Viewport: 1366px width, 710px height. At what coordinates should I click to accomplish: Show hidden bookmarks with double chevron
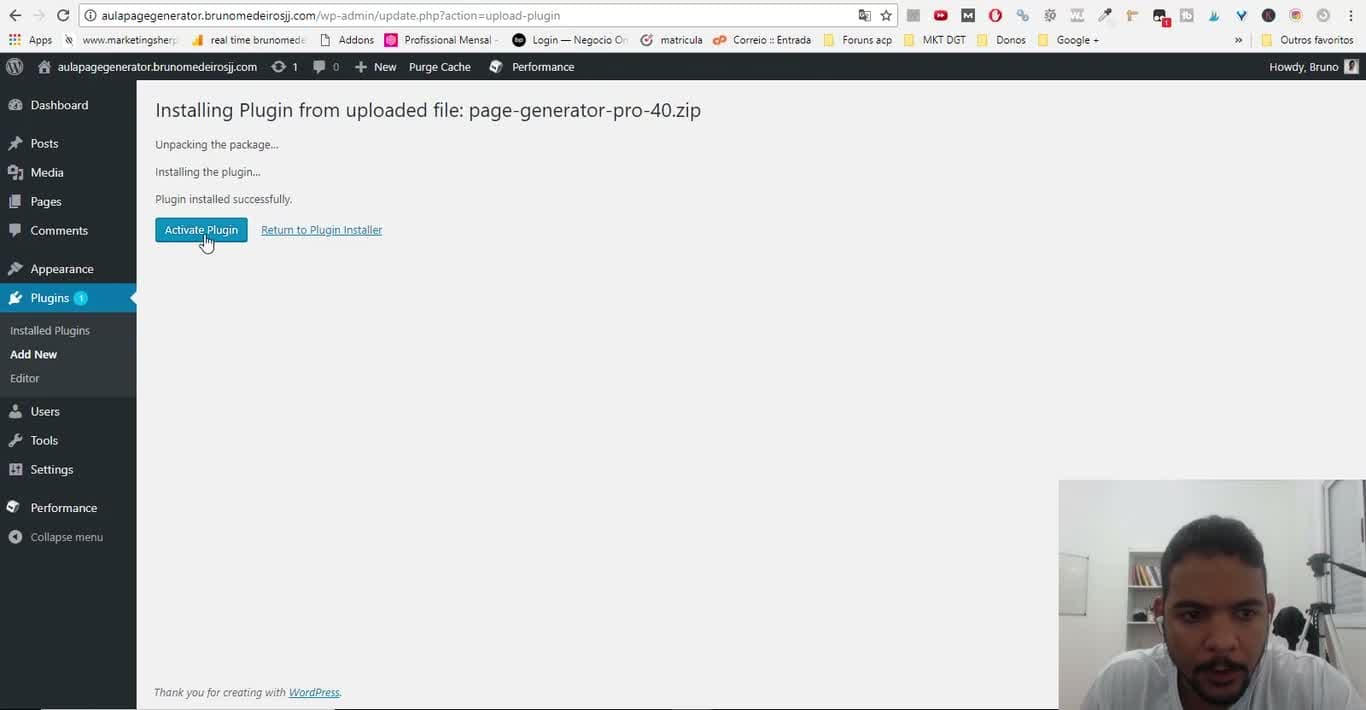click(x=1238, y=40)
